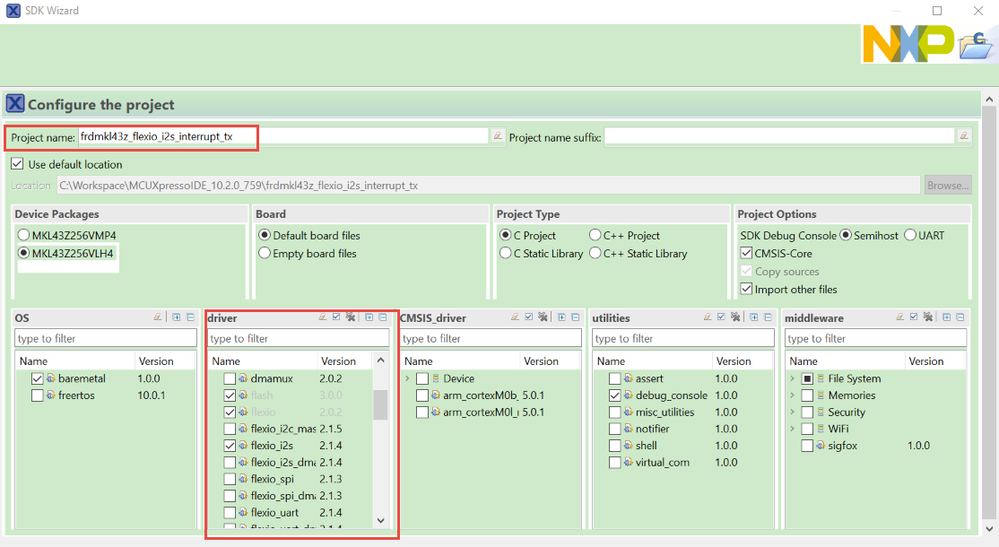999x547 pixels.
Task: Click the middleware panel filter box
Action: (875, 338)
